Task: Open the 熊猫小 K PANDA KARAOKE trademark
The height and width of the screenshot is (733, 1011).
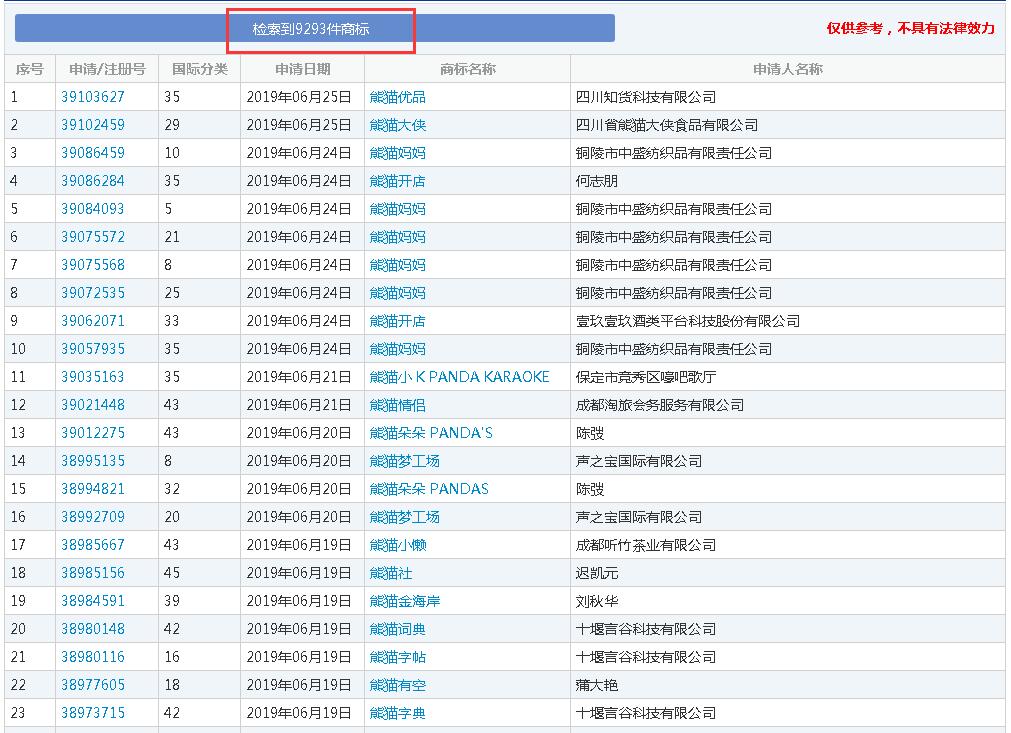Action: click(x=459, y=377)
